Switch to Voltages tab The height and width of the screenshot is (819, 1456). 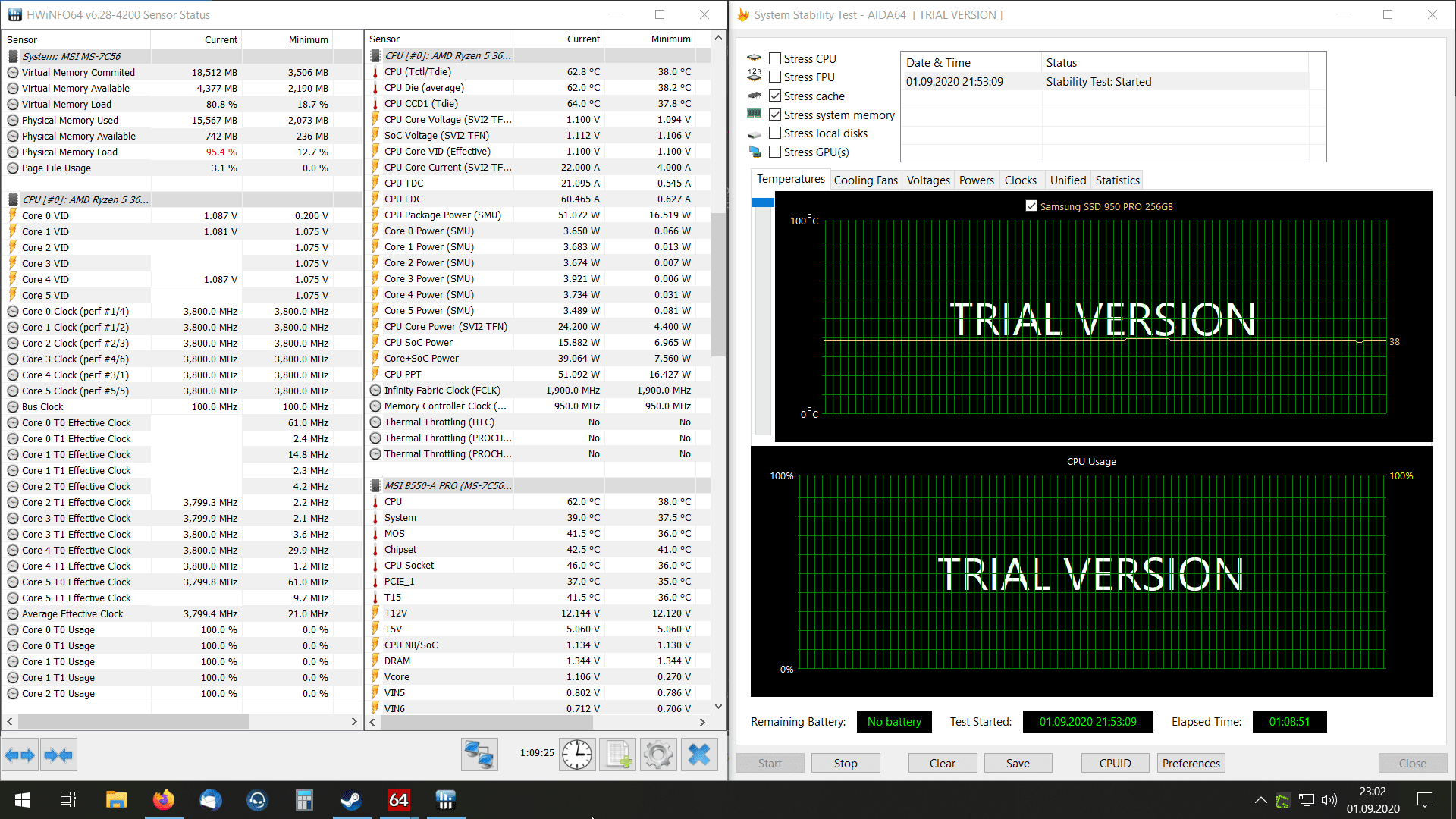[x=928, y=180]
